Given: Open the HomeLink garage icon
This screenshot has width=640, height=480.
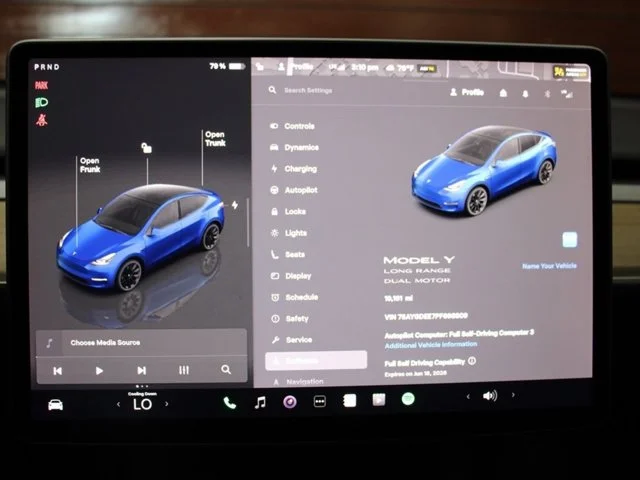Looking at the screenshot, I should (x=503, y=93).
